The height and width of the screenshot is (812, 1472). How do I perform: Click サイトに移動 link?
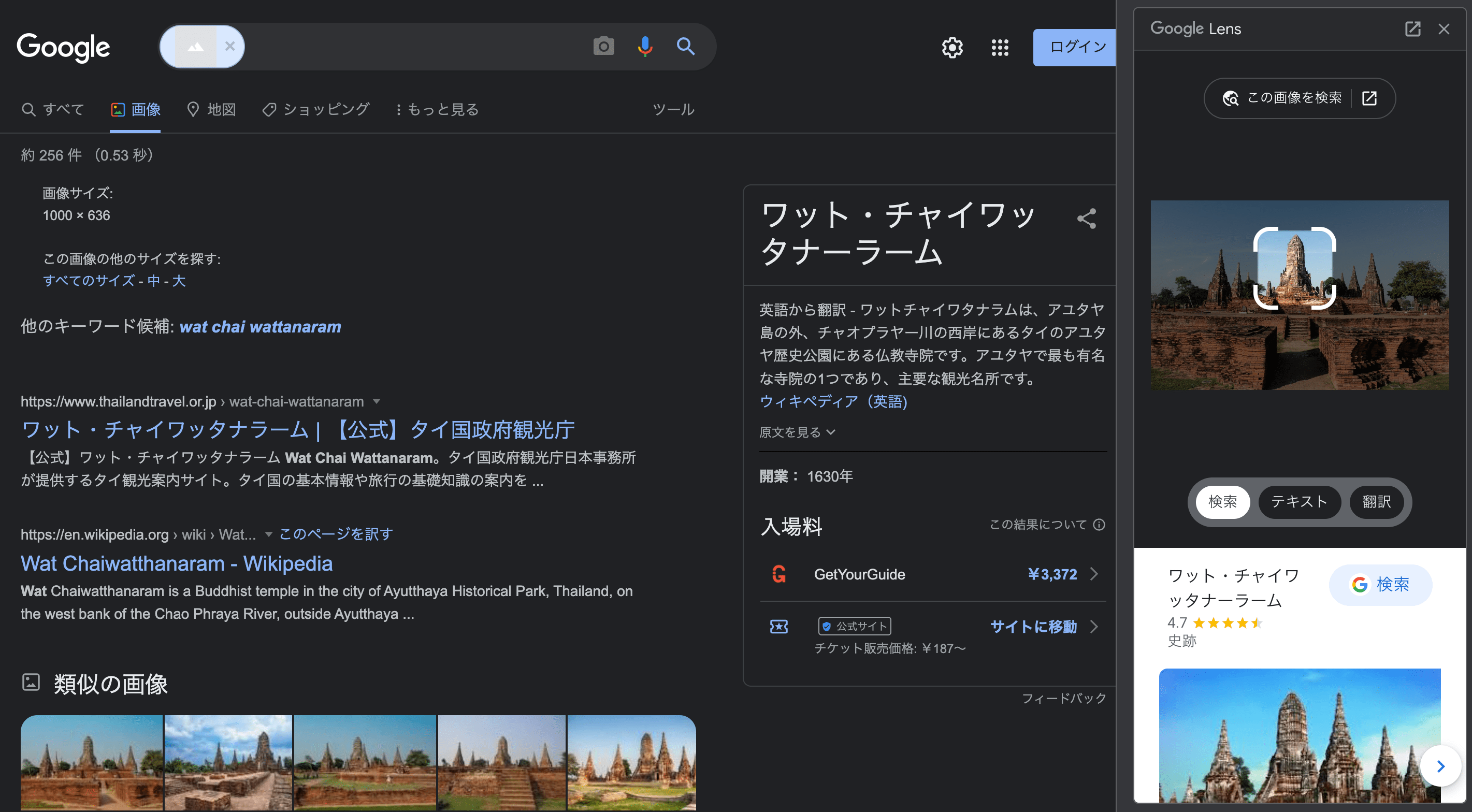tap(1033, 627)
